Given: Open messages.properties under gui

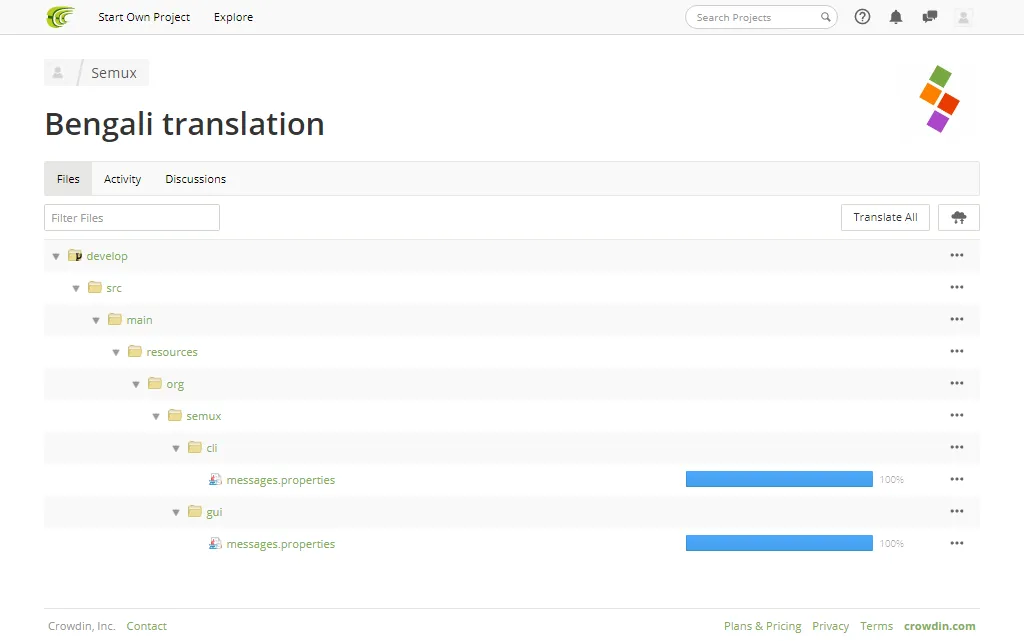Looking at the screenshot, I should coord(281,544).
